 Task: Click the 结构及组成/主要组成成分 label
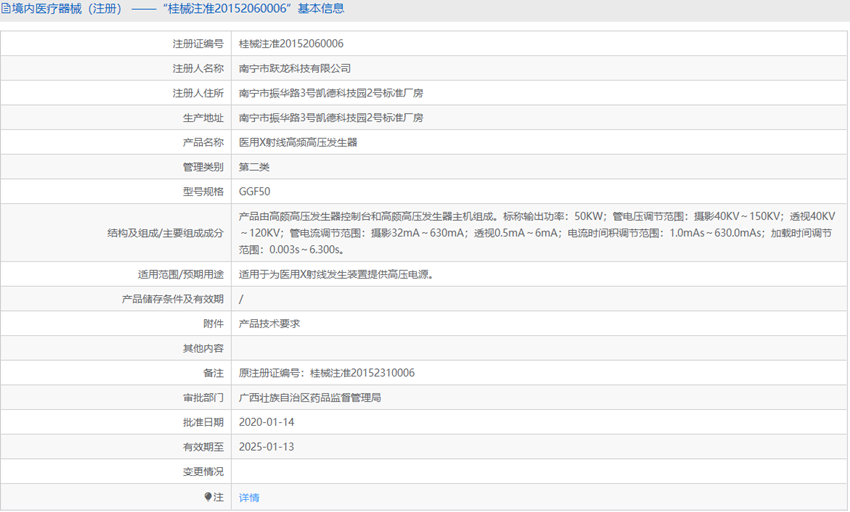coord(165,233)
